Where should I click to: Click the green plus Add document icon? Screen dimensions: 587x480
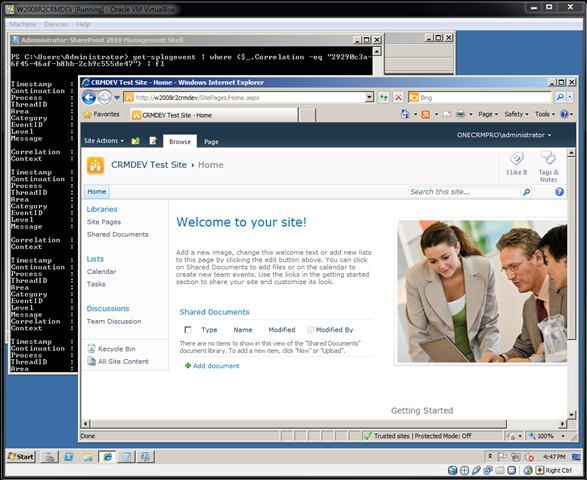tap(188, 366)
